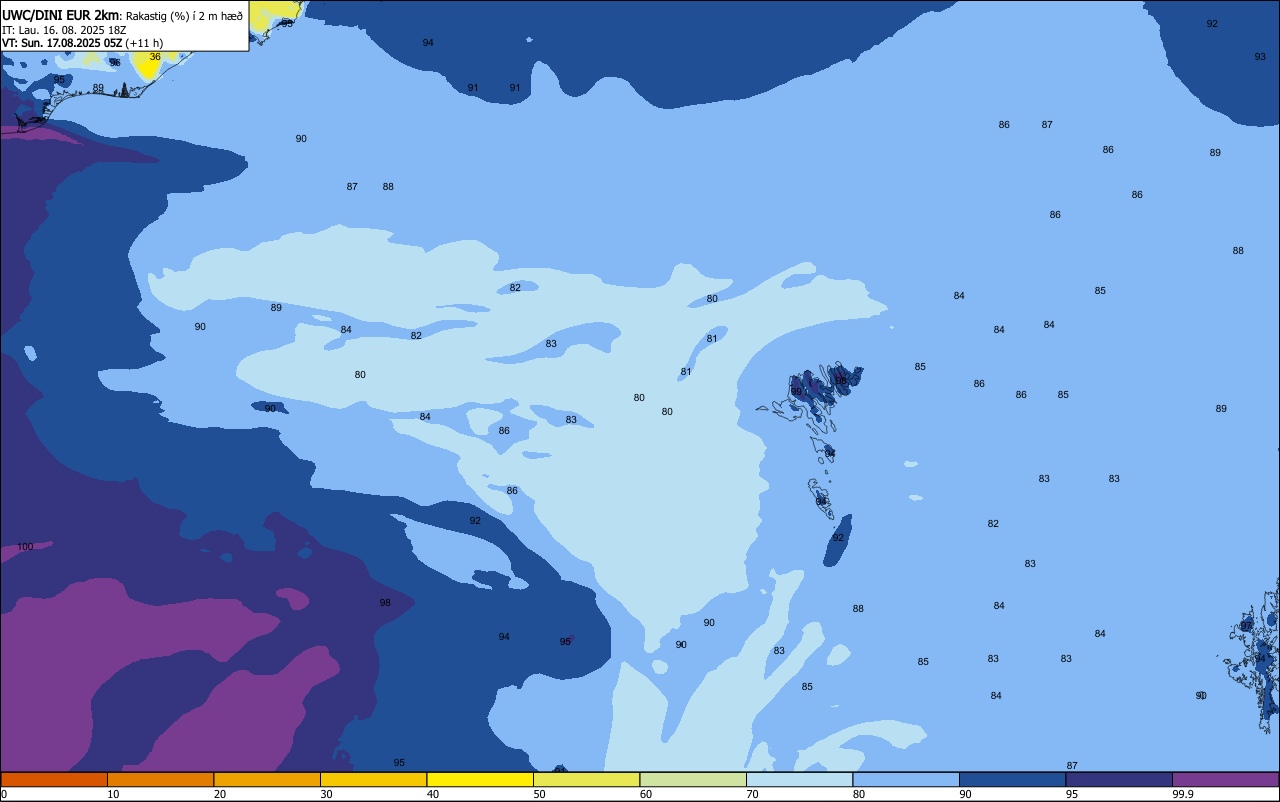
Task: Click the purple legend swatch above 99.9
Action: [1225, 779]
